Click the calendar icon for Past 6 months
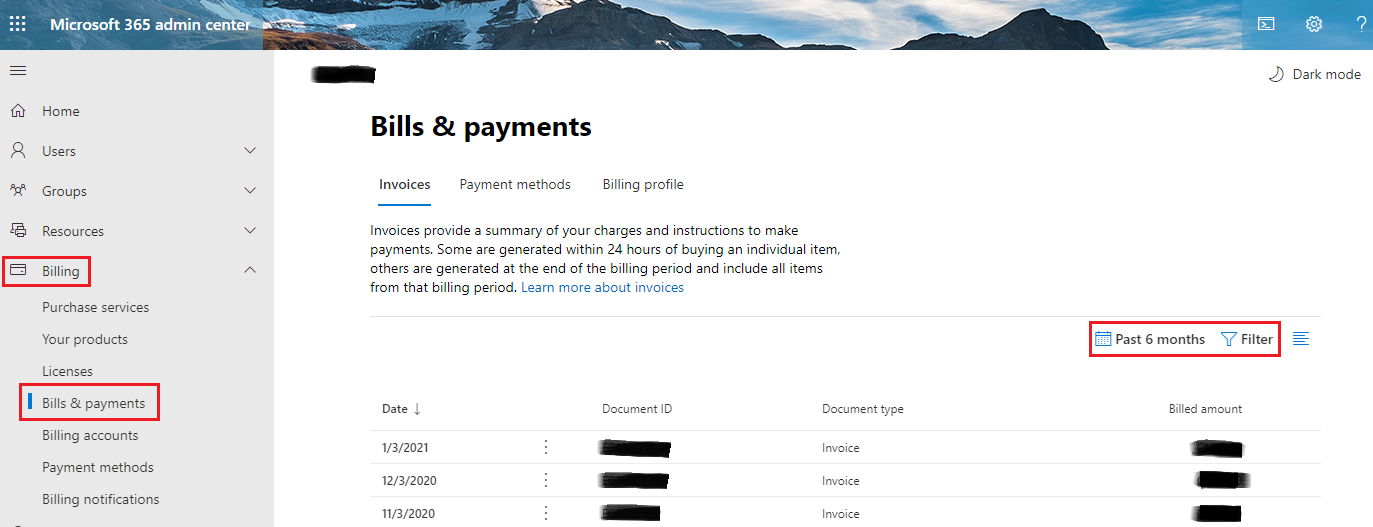 pos(1103,339)
